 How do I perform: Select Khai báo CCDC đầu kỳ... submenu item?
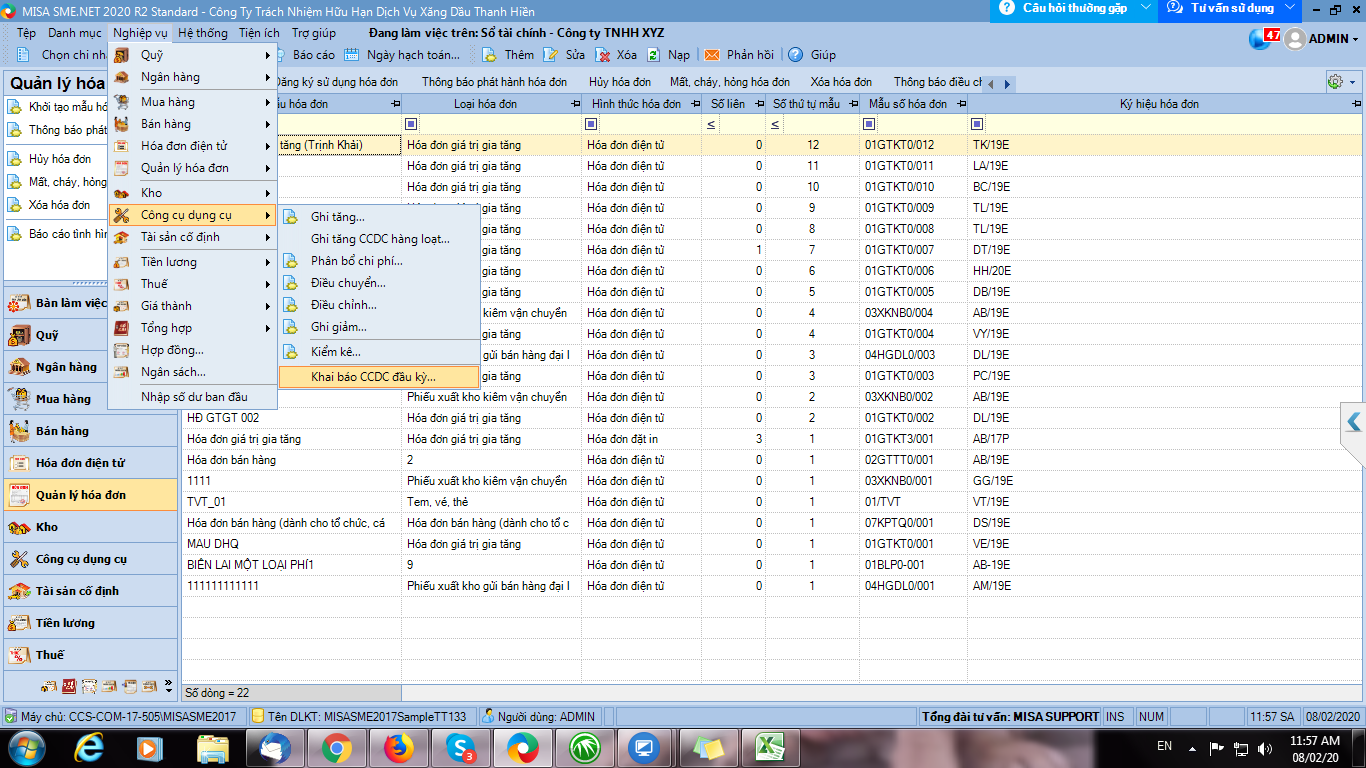coord(379,376)
